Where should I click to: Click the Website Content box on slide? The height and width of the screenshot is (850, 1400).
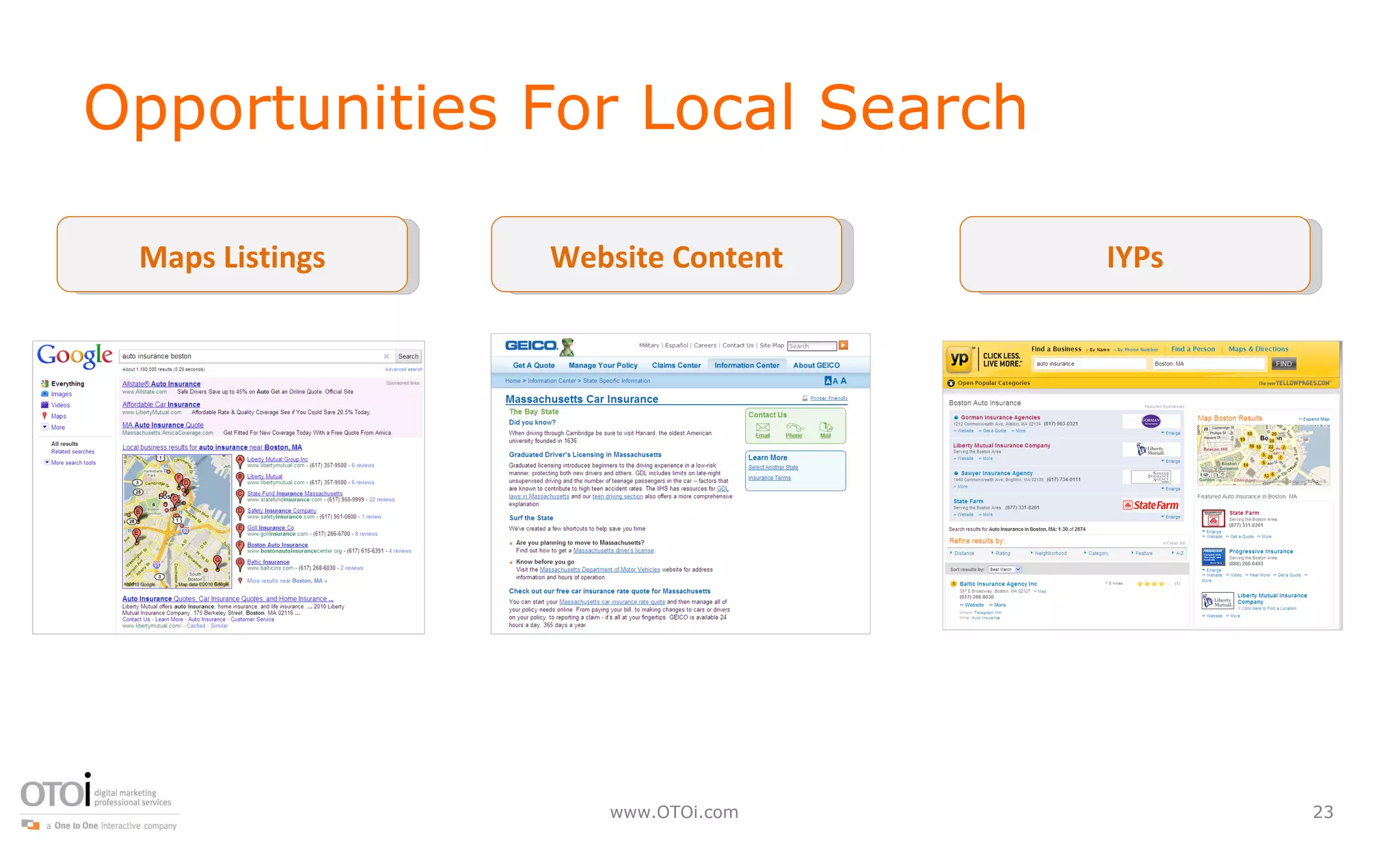(x=667, y=254)
